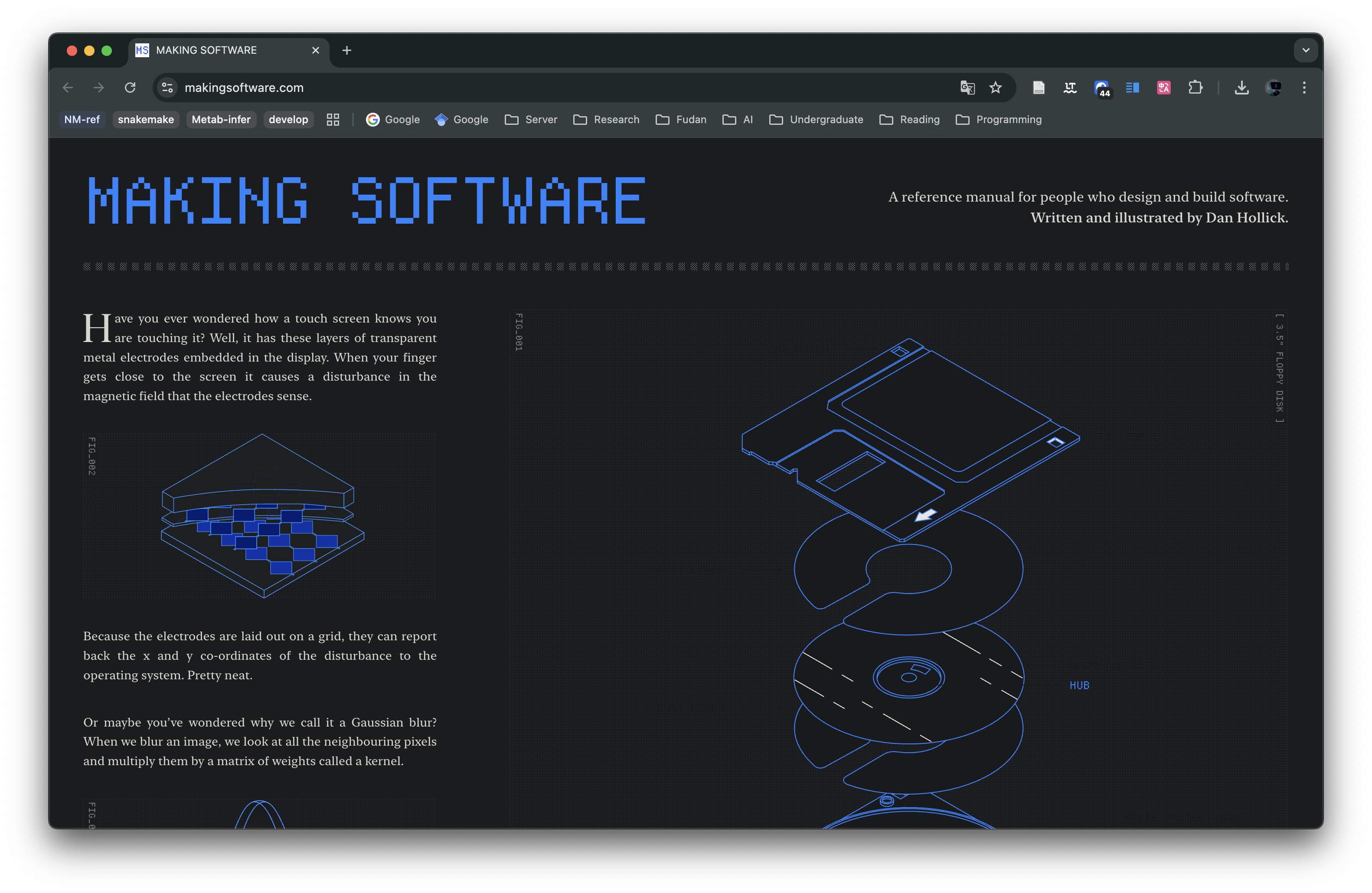
Task: Open the Metab-infer tab group
Action: pyautogui.click(x=221, y=119)
